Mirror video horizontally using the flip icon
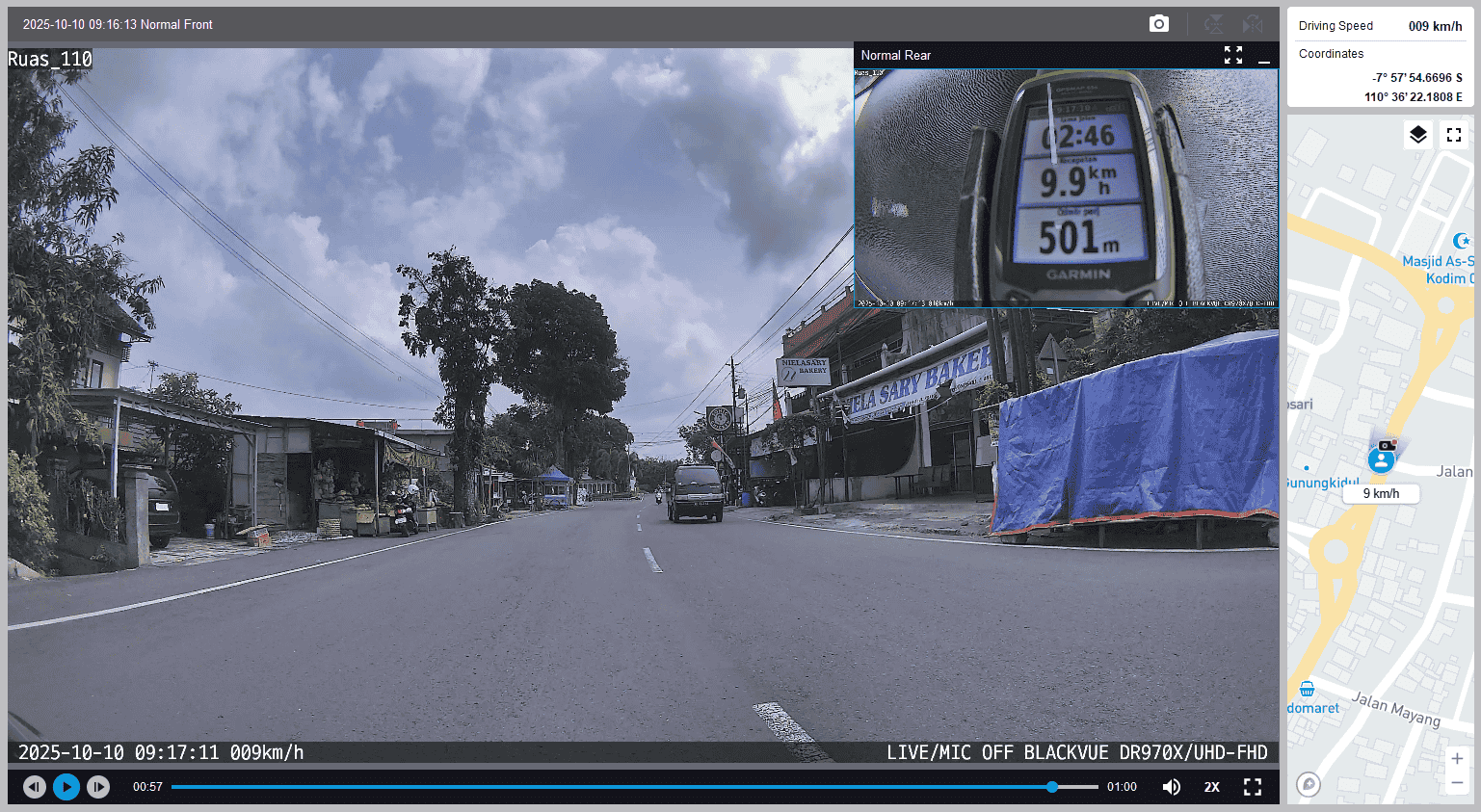The height and width of the screenshot is (812, 1481). [1252, 24]
